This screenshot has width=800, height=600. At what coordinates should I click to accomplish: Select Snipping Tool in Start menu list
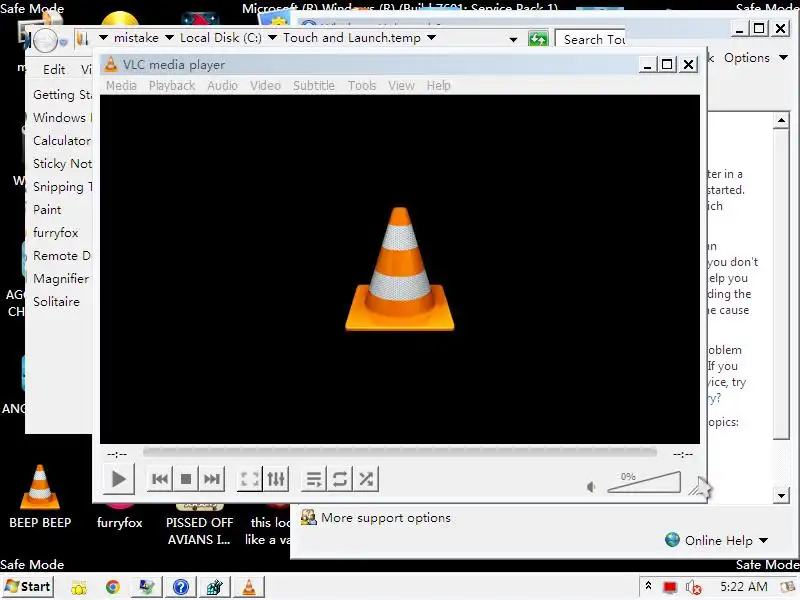60,187
